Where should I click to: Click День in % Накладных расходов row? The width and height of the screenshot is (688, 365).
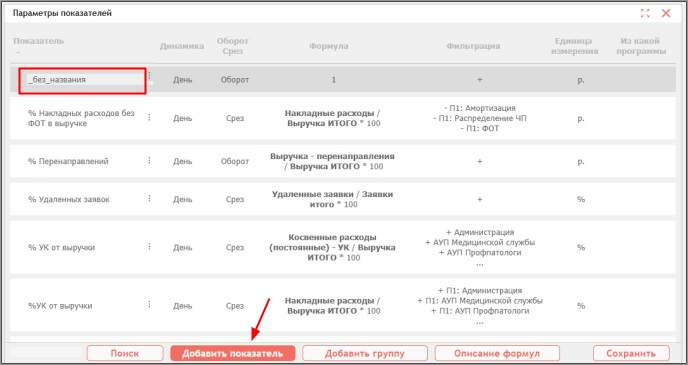183,118
